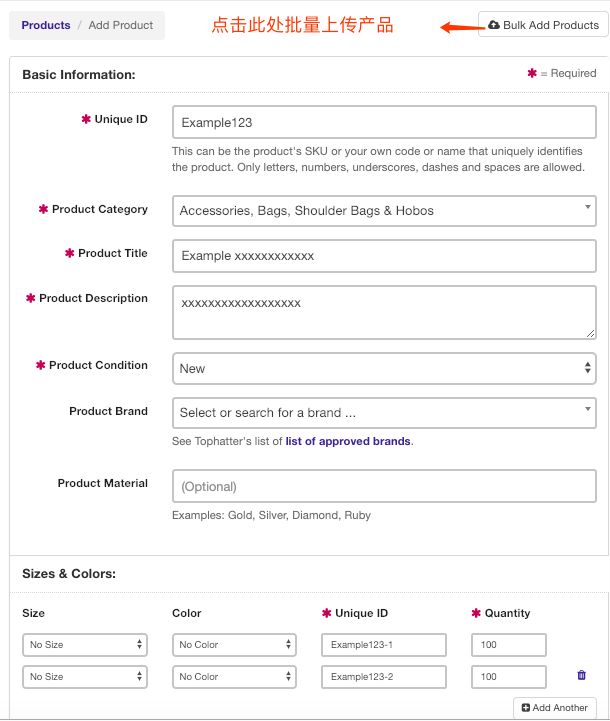Click the Product Title input field
The width and height of the screenshot is (610, 721).
click(x=384, y=255)
